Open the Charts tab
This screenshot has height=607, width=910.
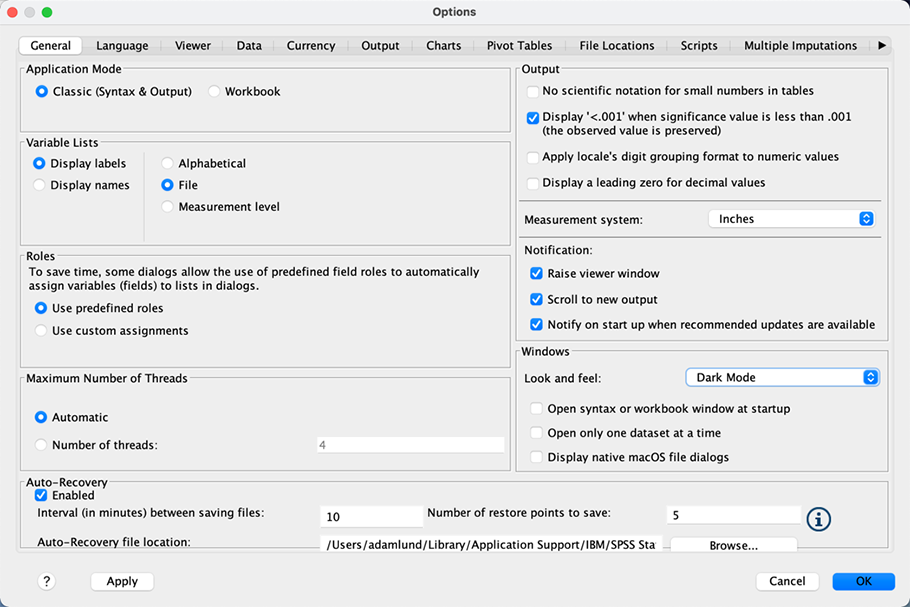coord(443,45)
